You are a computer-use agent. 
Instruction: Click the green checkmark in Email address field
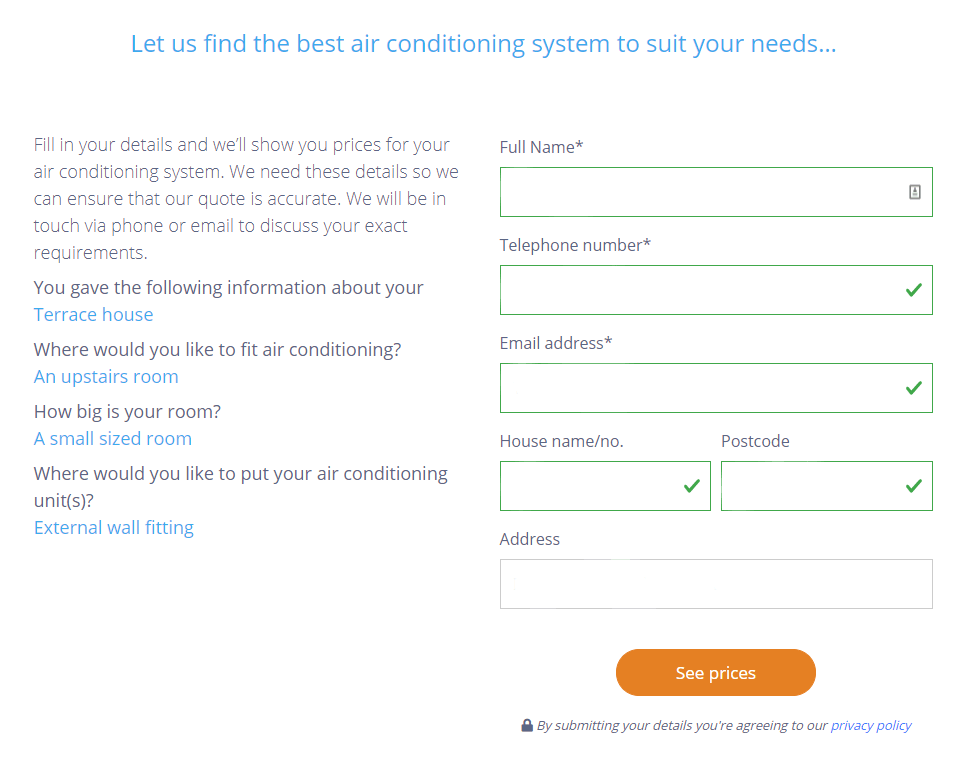913,388
